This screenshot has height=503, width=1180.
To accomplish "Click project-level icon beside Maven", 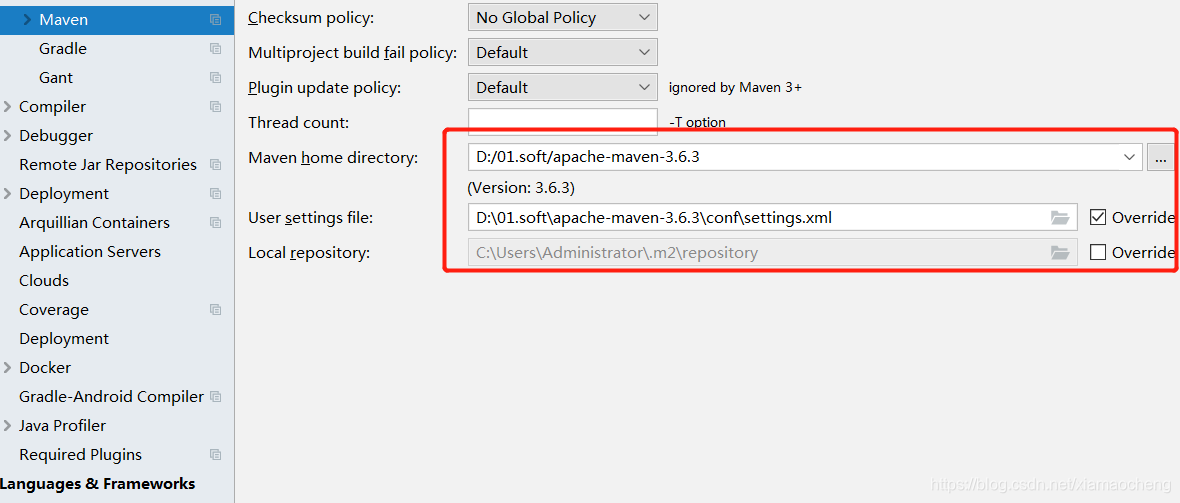I will 215,20.
